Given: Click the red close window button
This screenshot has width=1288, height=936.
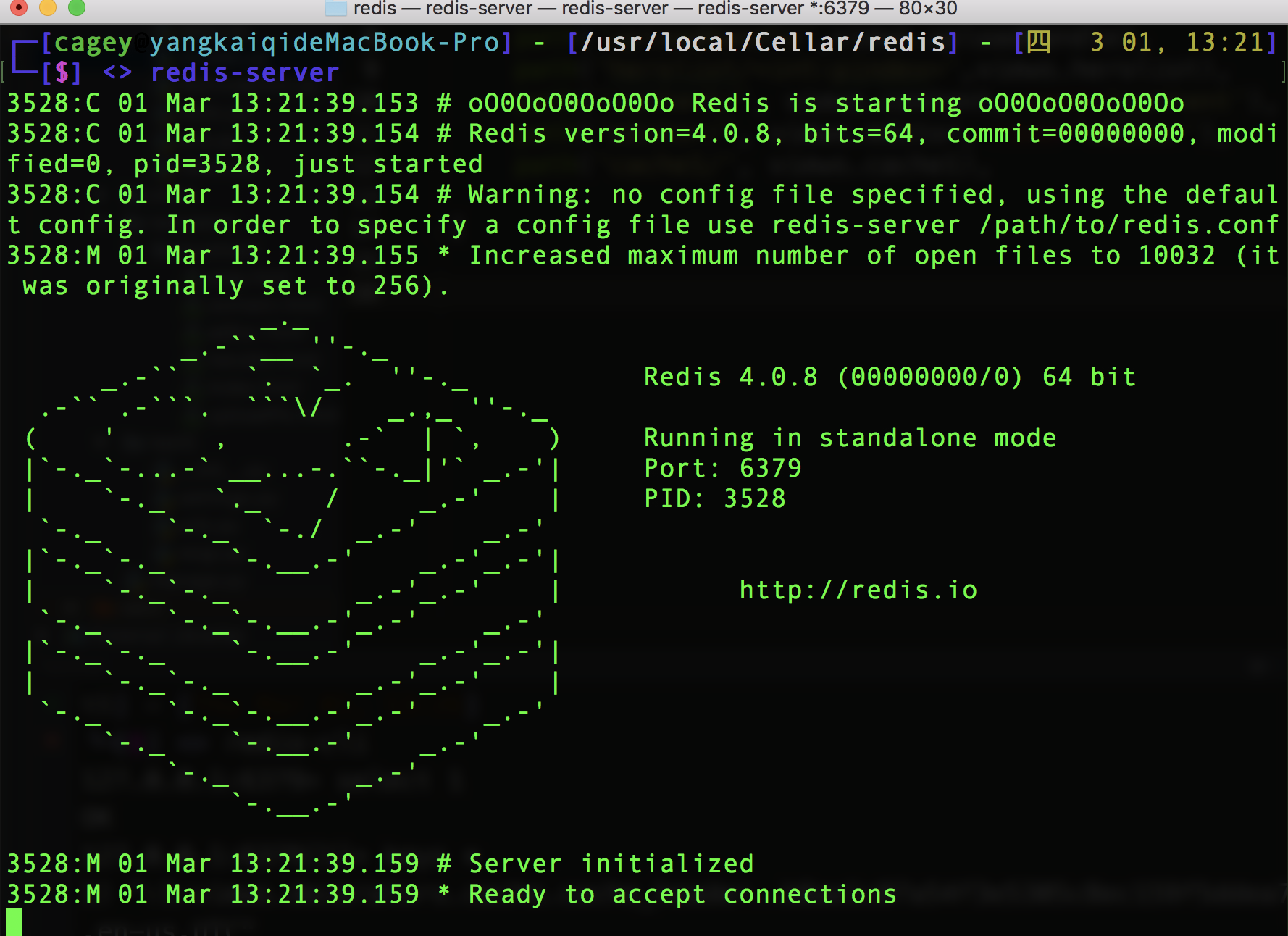Looking at the screenshot, I should click(x=19, y=7).
